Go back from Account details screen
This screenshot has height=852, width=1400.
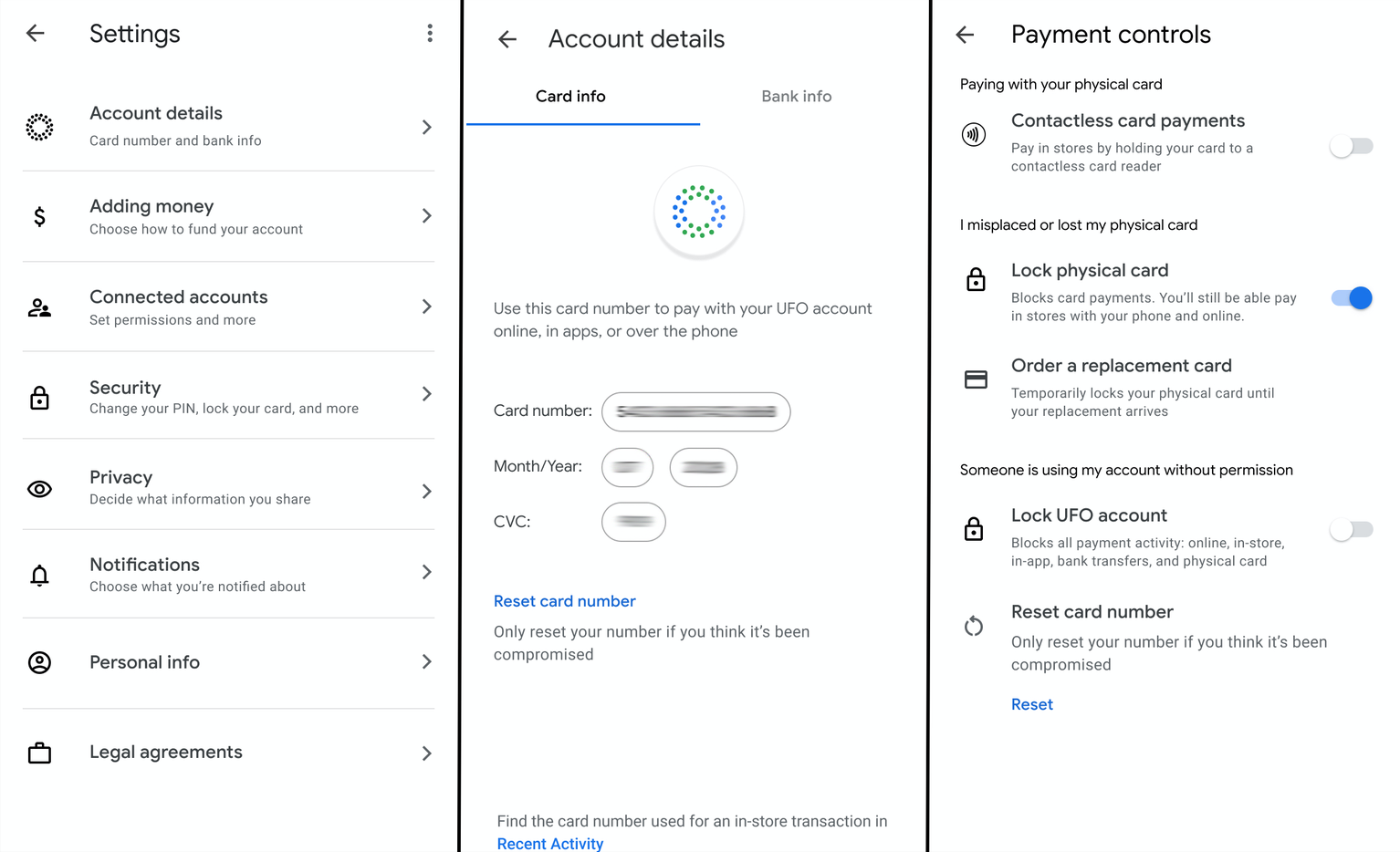pyautogui.click(x=507, y=39)
